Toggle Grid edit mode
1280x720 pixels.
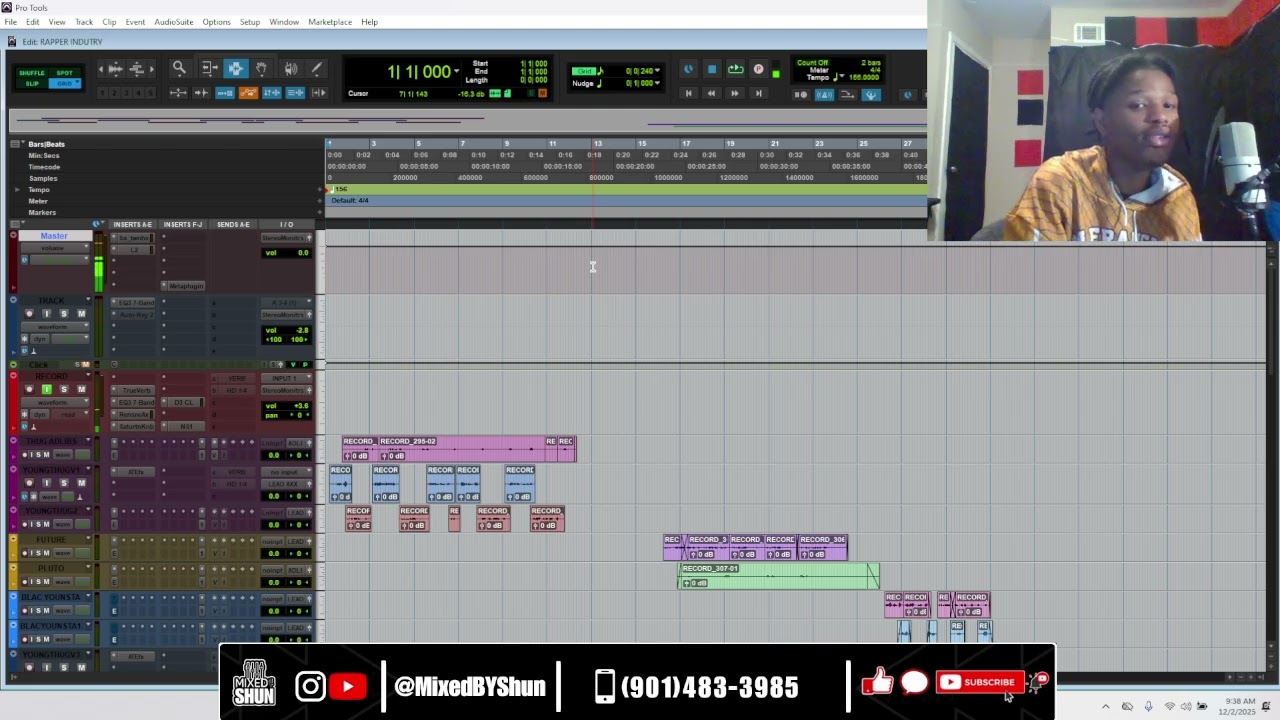coord(65,83)
